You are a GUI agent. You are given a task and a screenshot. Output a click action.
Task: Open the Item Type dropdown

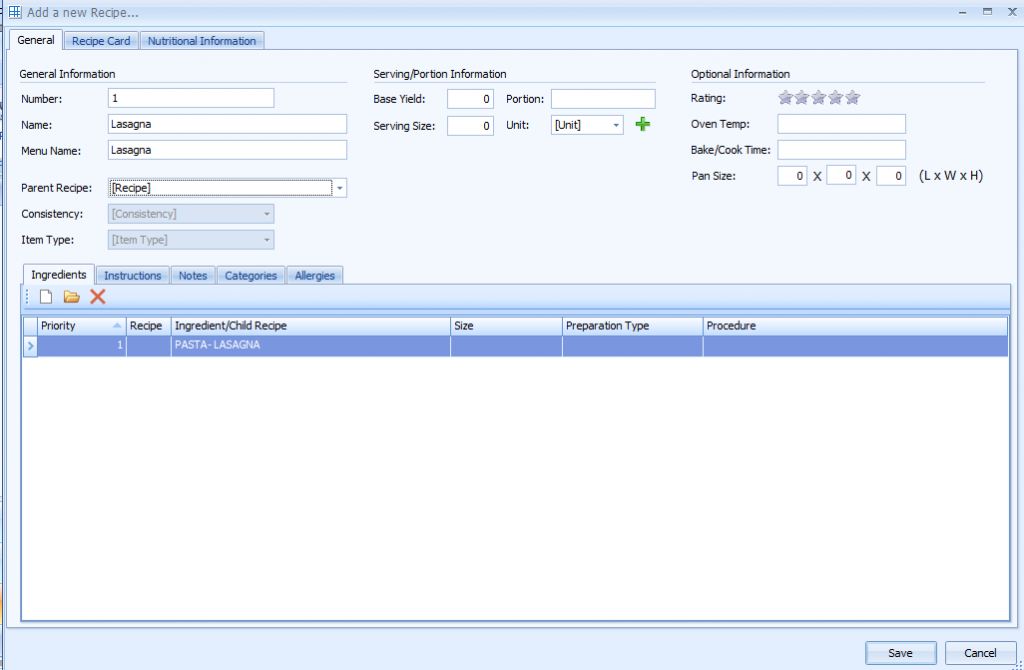pyautogui.click(x=266, y=240)
